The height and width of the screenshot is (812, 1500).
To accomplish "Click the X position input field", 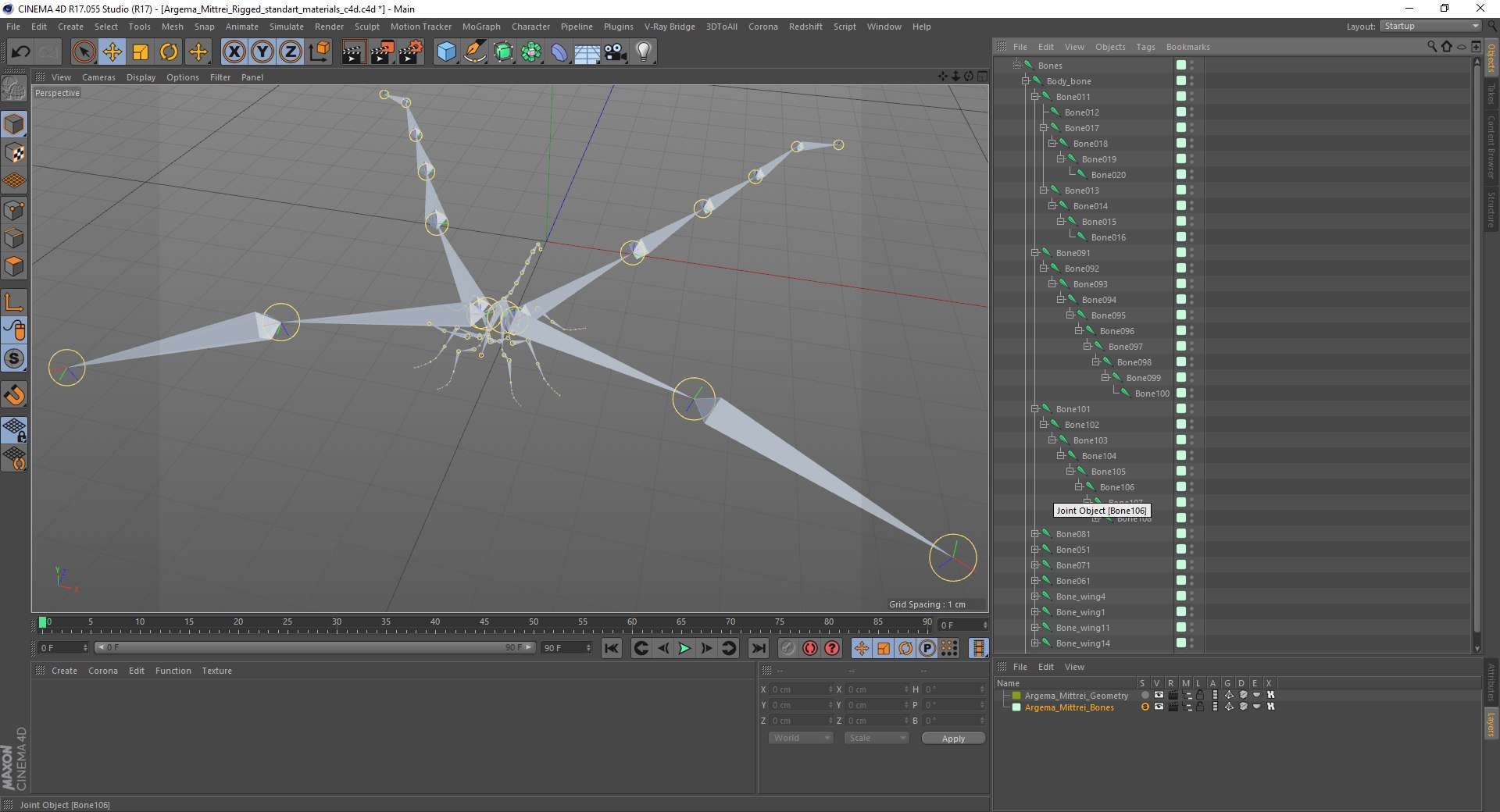I will tap(800, 689).
